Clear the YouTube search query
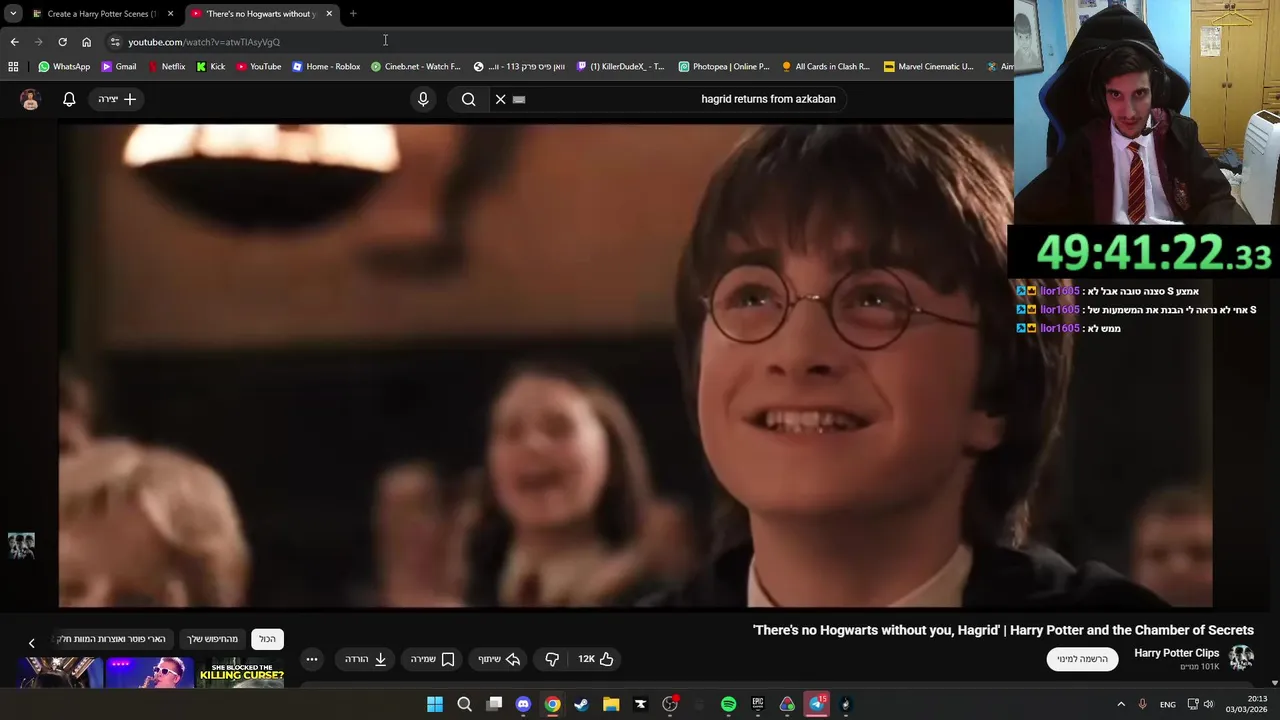The width and height of the screenshot is (1280, 720). (501, 99)
